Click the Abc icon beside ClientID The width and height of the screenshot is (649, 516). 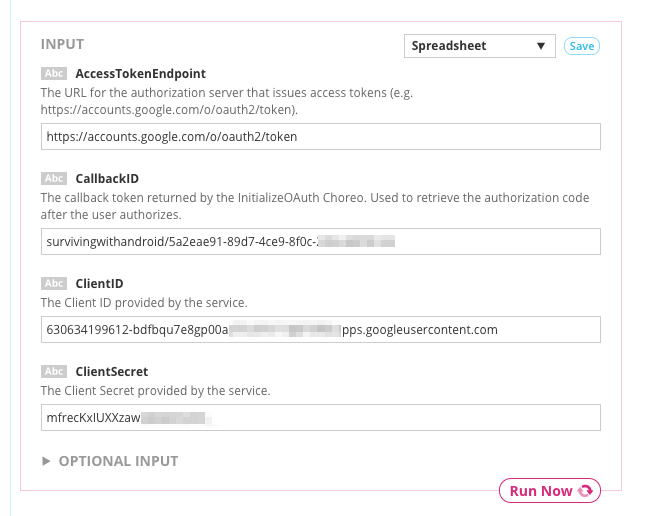(x=54, y=283)
